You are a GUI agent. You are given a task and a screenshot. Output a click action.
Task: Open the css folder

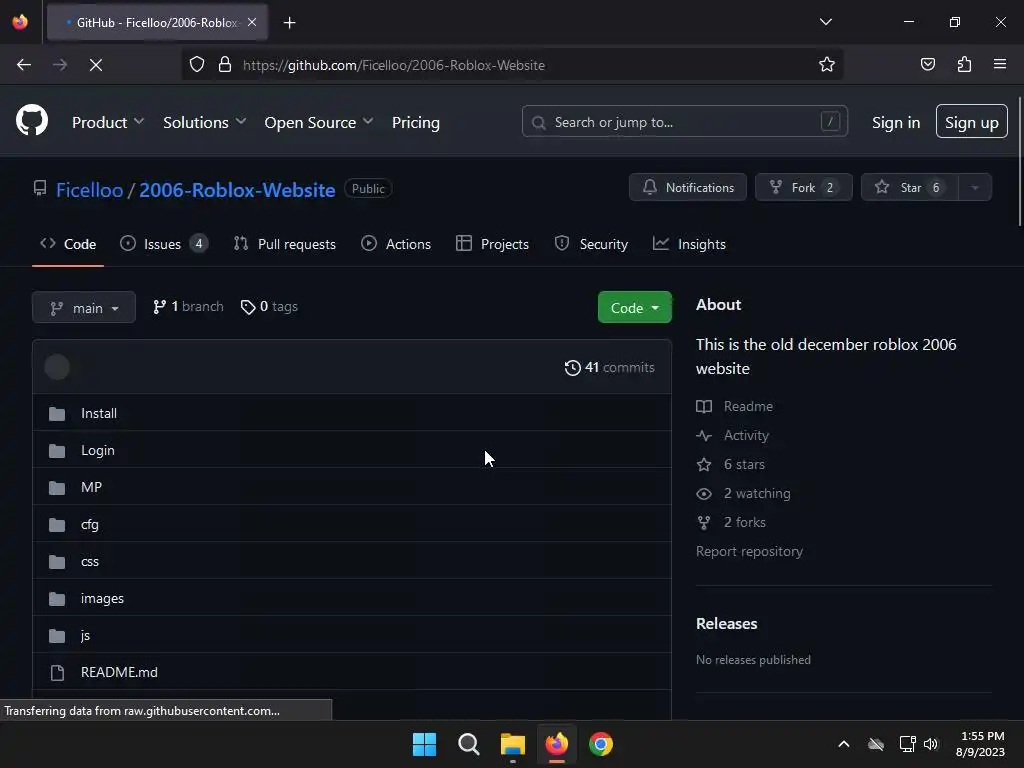[89, 562]
